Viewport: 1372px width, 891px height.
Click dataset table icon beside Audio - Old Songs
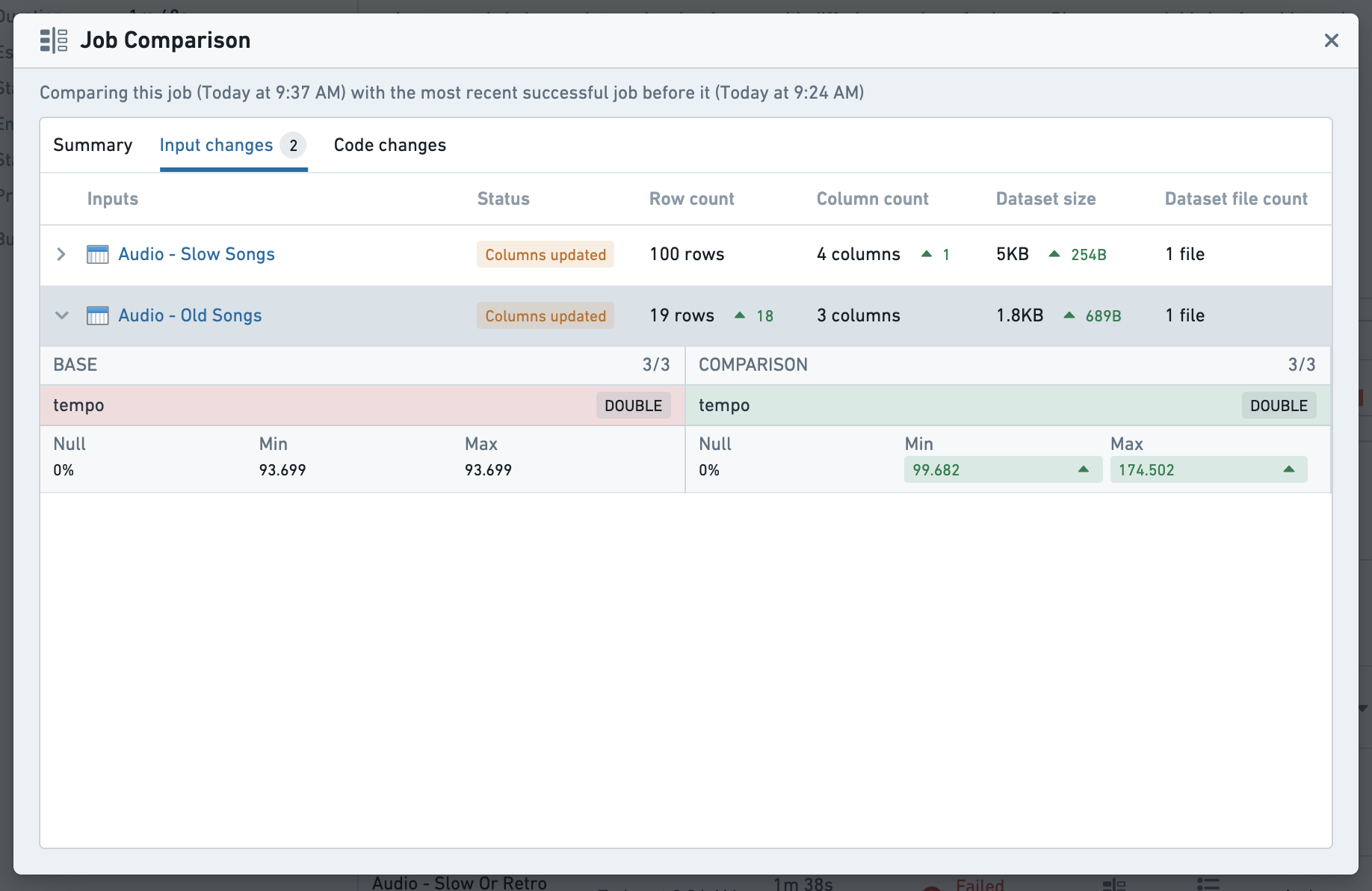98,315
